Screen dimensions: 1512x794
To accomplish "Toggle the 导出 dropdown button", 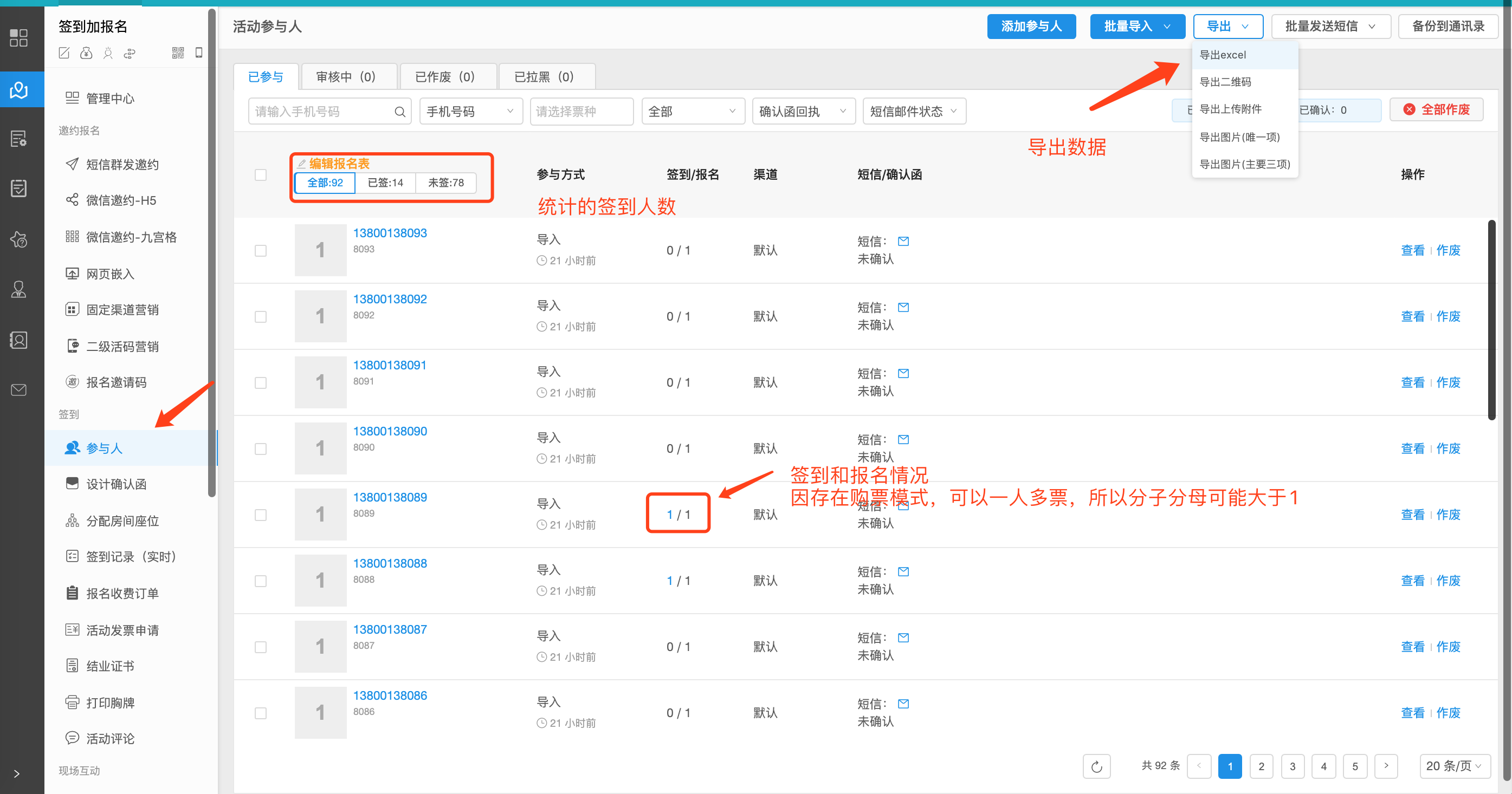I will tap(1228, 27).
